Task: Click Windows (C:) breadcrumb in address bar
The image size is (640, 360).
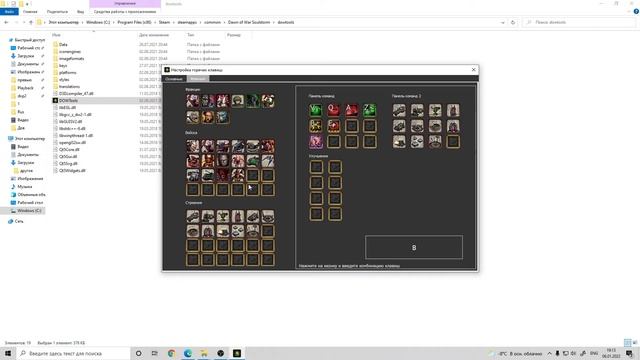Action: coord(98,22)
